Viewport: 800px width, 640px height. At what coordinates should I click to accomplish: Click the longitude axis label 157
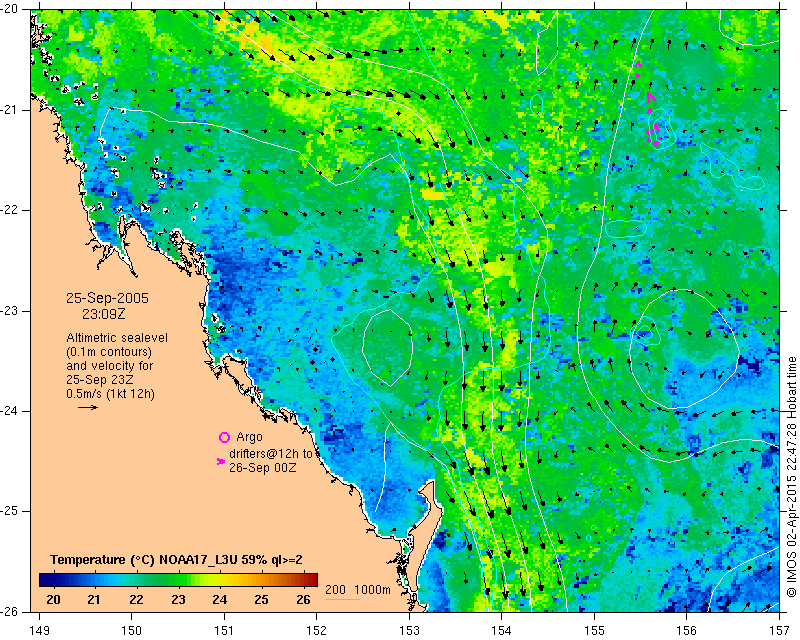click(x=780, y=631)
